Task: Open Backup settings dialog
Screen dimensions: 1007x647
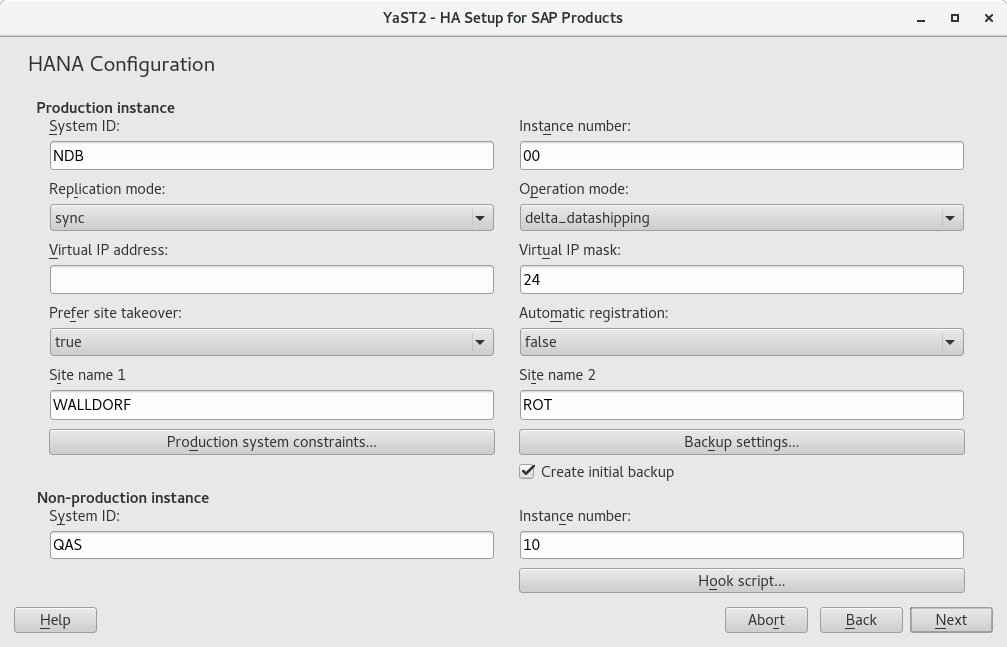Action: coord(741,442)
